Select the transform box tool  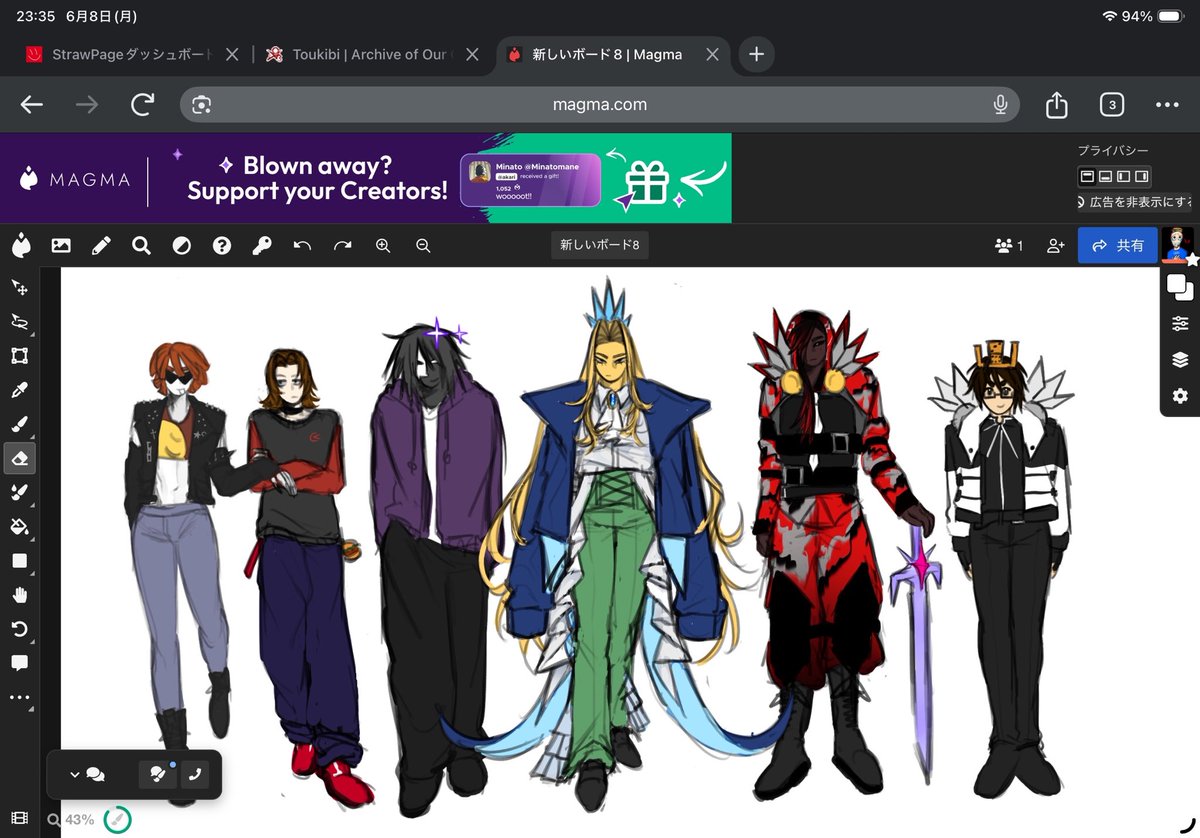pos(19,355)
